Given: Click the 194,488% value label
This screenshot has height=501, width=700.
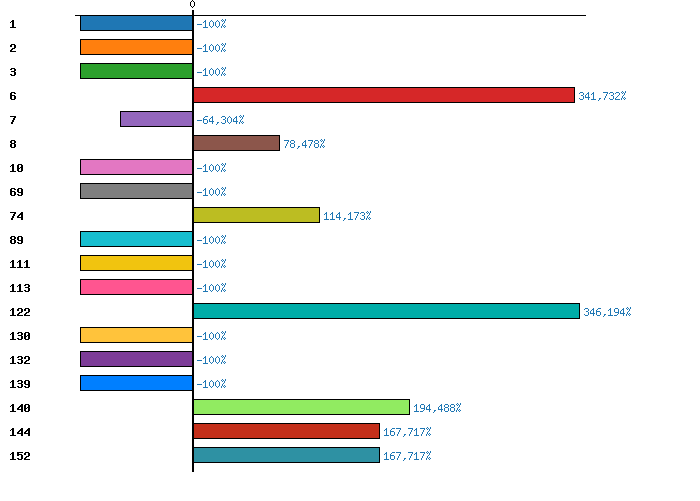Looking at the screenshot, I should coord(437,408).
